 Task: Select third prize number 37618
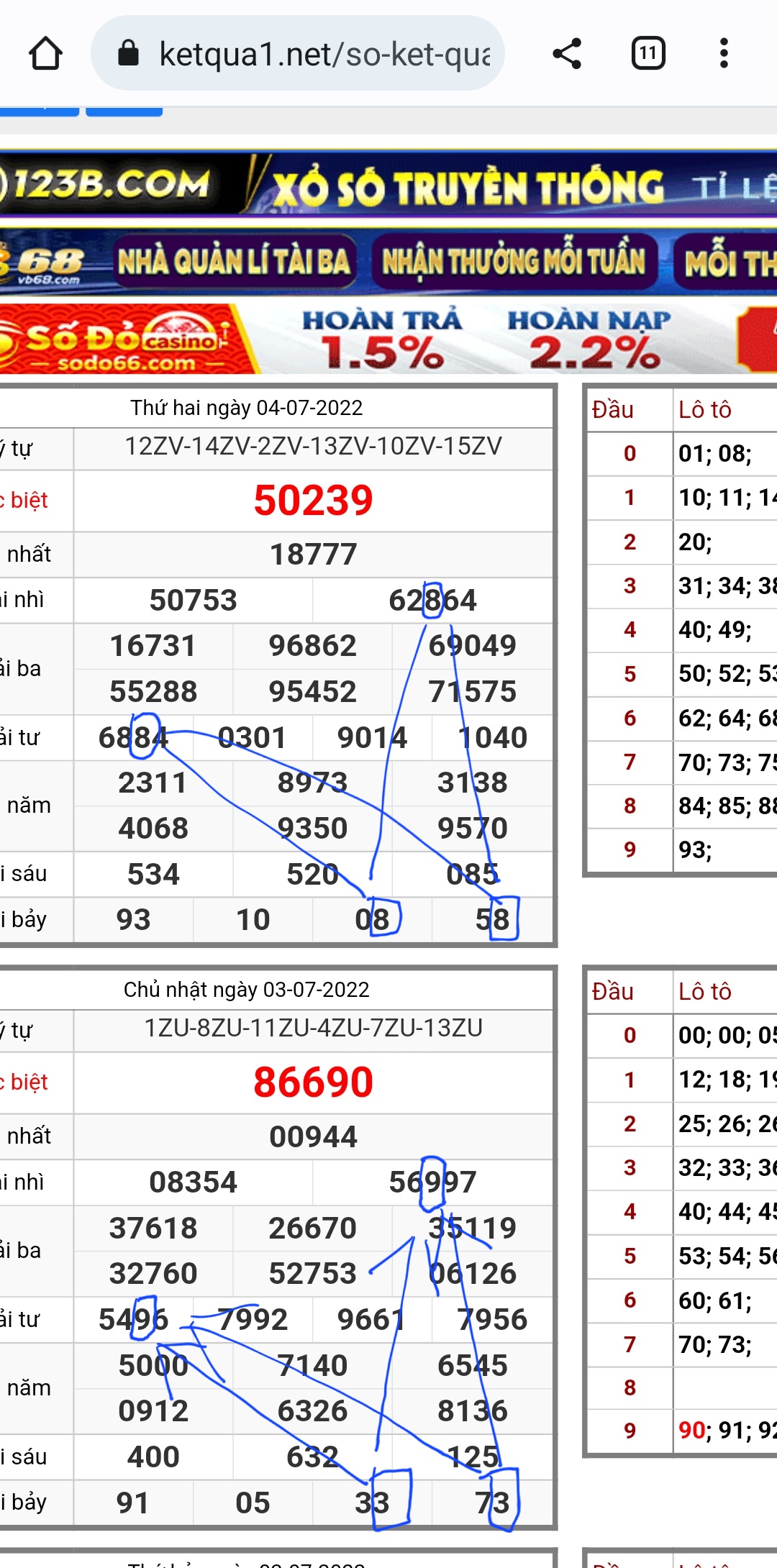(x=153, y=1229)
